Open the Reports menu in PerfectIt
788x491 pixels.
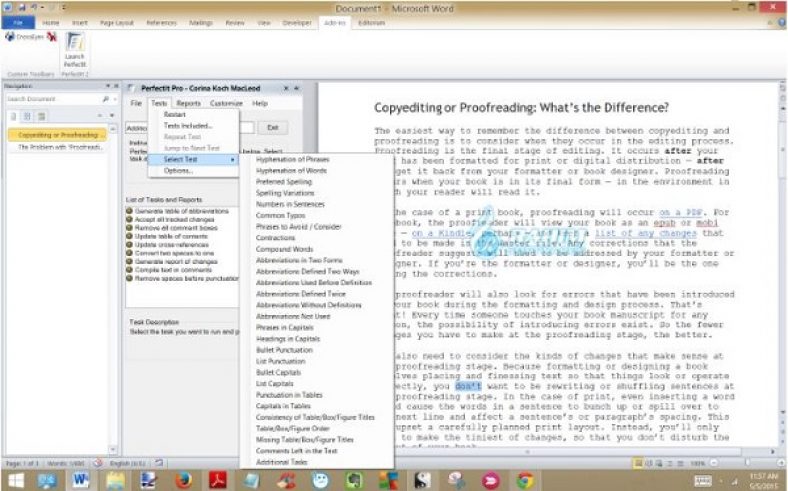coord(189,103)
